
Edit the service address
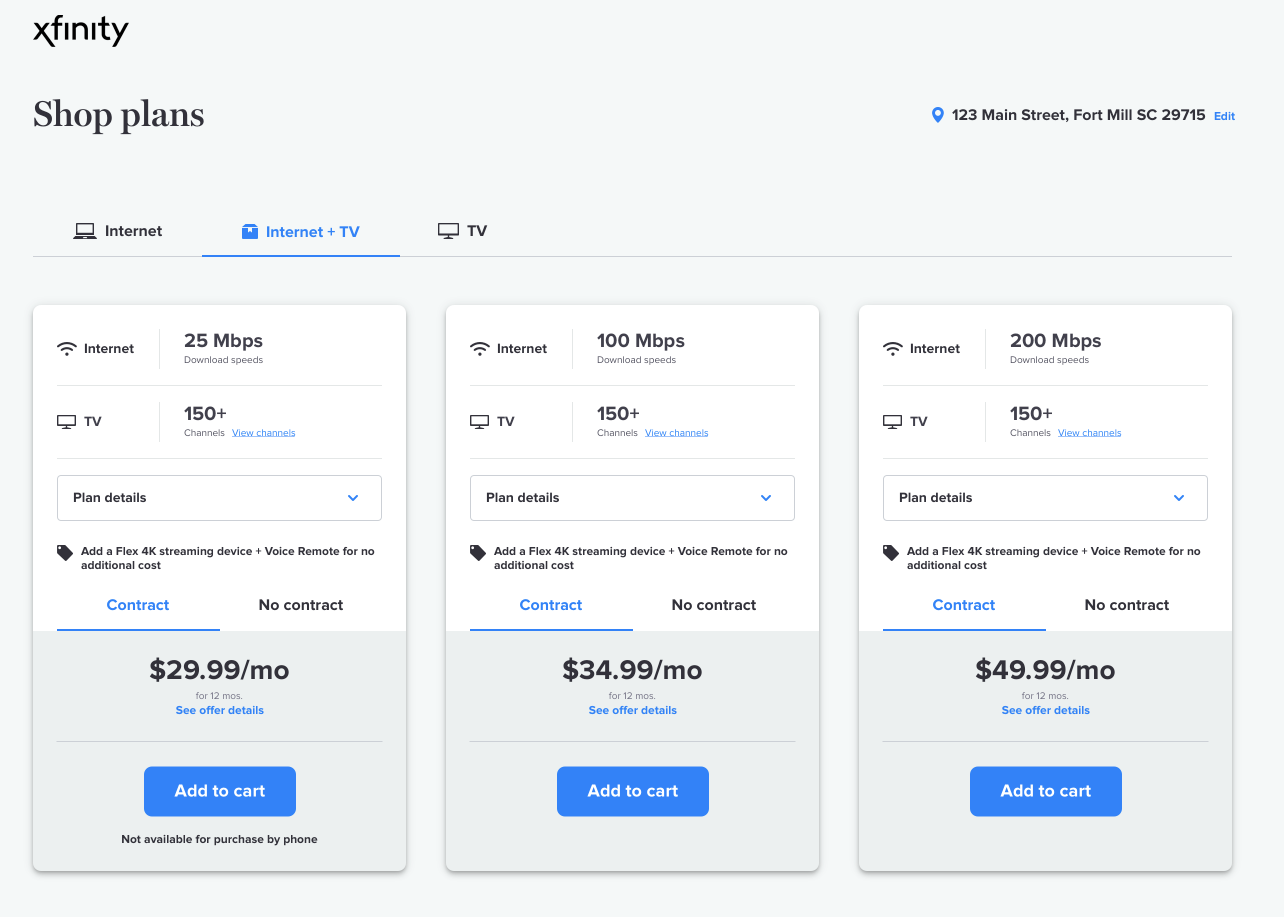[x=1224, y=116]
